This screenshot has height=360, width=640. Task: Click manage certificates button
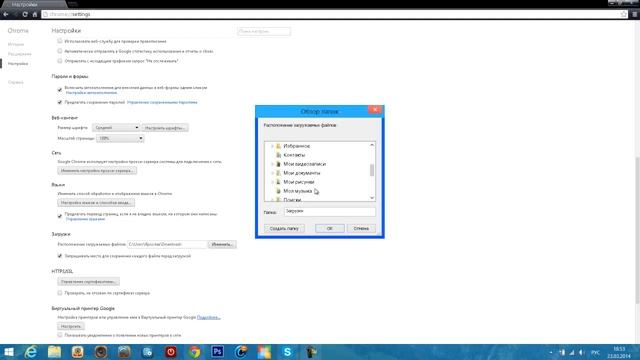click(89, 282)
